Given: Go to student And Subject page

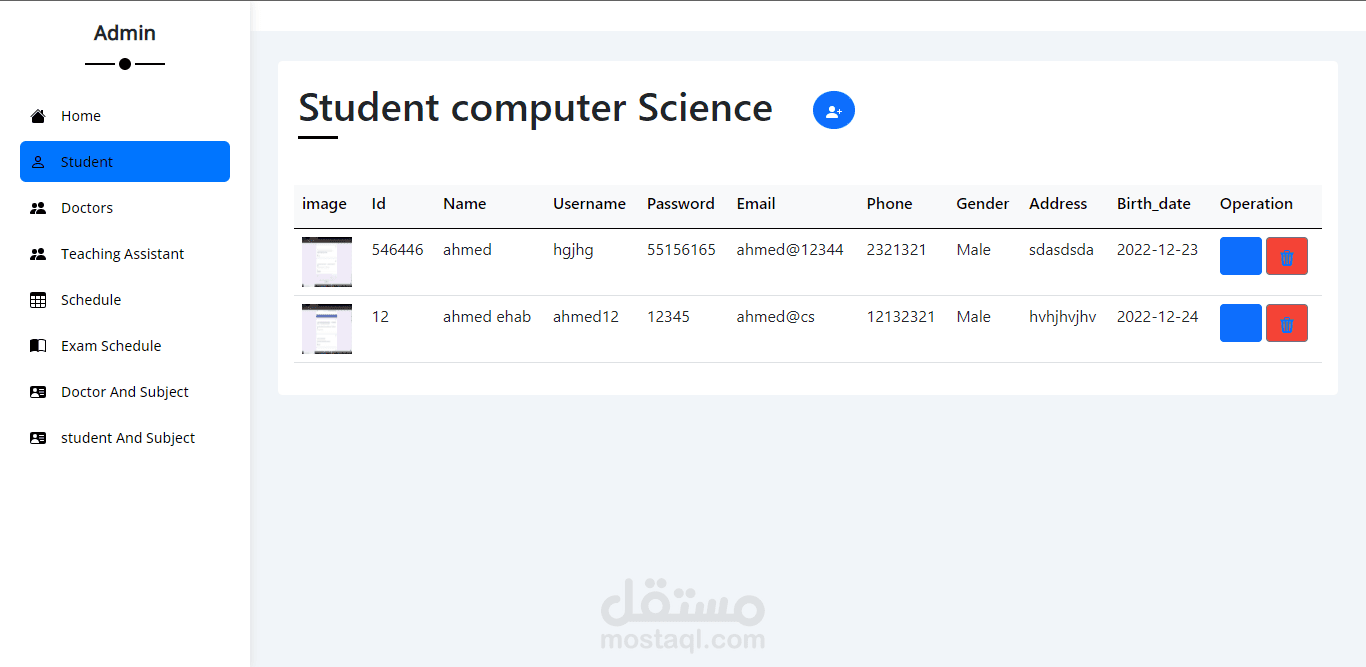Looking at the screenshot, I should tap(127, 438).
